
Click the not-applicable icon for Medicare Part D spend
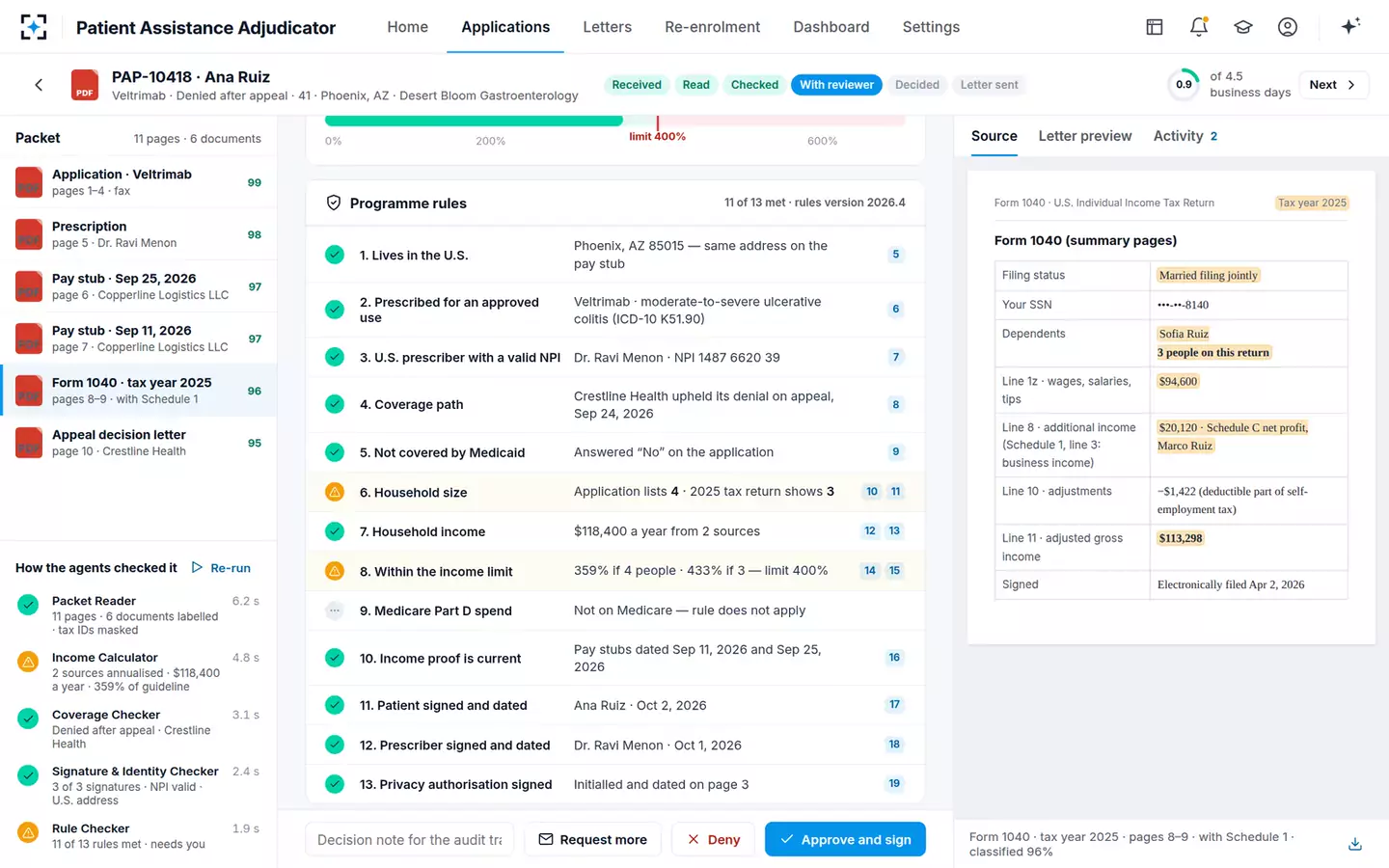click(x=335, y=610)
